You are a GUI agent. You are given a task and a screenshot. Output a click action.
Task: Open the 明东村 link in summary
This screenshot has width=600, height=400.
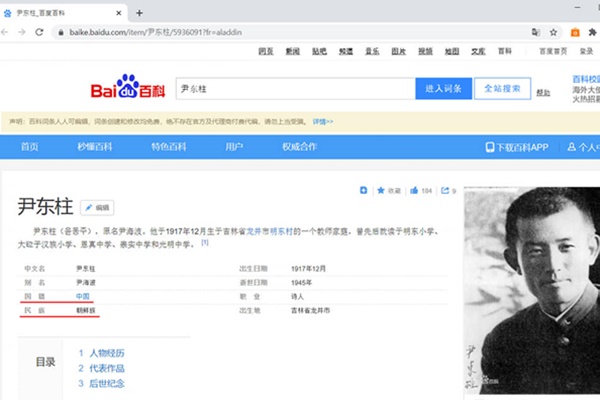tap(281, 232)
